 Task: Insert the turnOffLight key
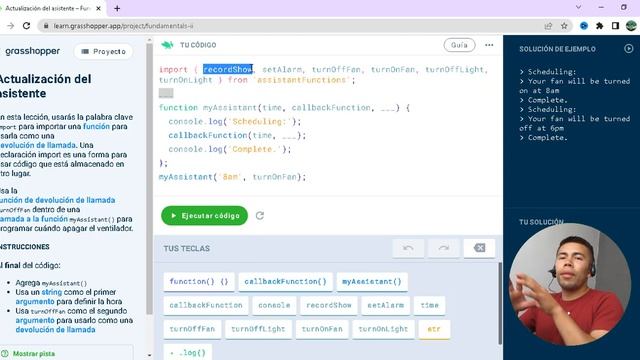pos(258,329)
